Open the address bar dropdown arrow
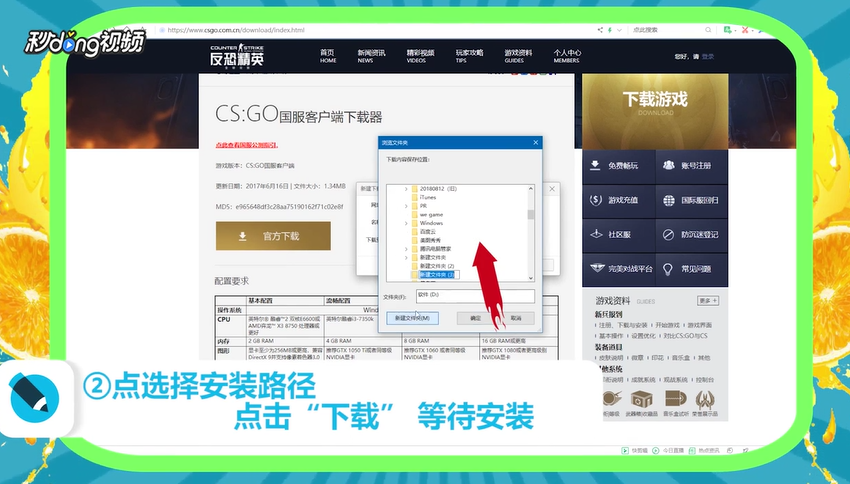Viewport: 850px width, 484px height. [619, 30]
